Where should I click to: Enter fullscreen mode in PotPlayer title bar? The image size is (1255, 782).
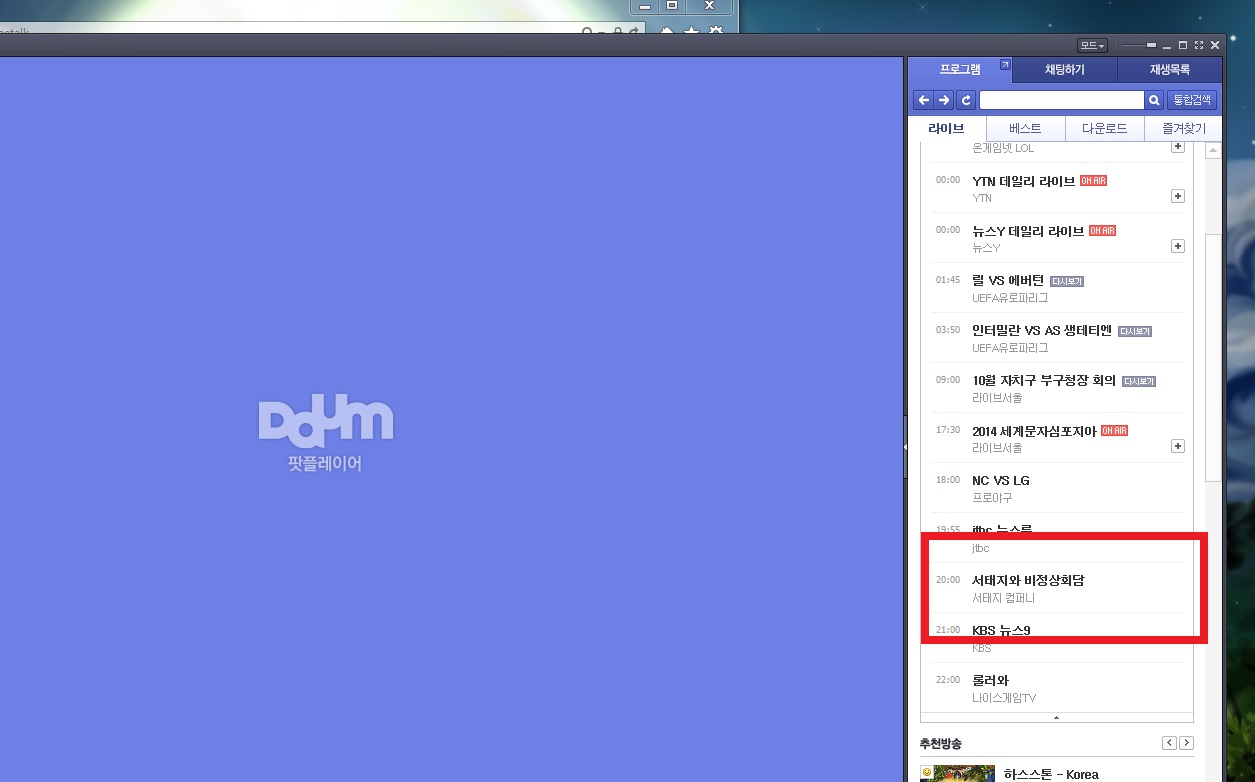click(1199, 46)
